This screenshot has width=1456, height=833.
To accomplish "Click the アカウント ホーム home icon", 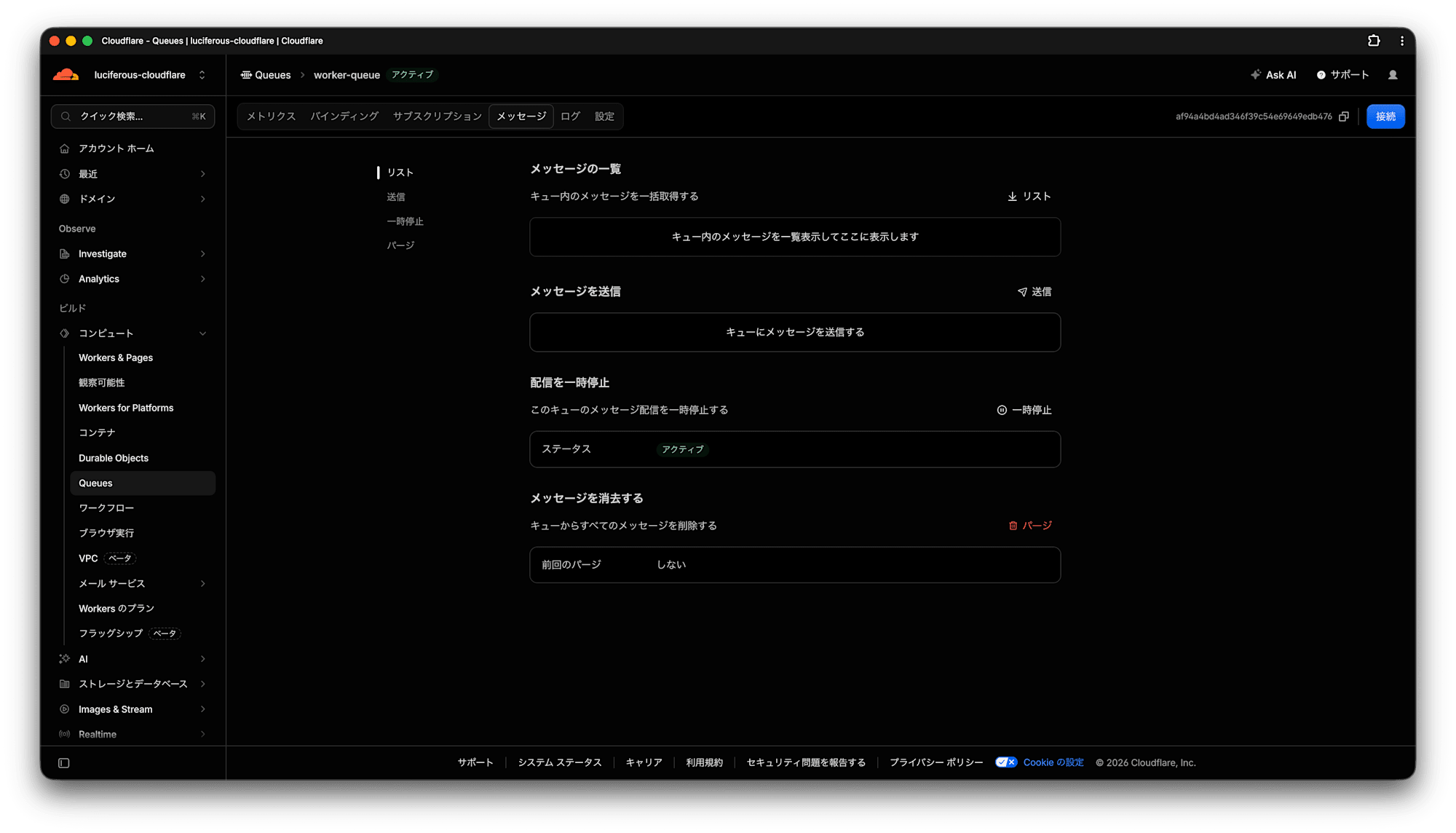I will [65, 149].
